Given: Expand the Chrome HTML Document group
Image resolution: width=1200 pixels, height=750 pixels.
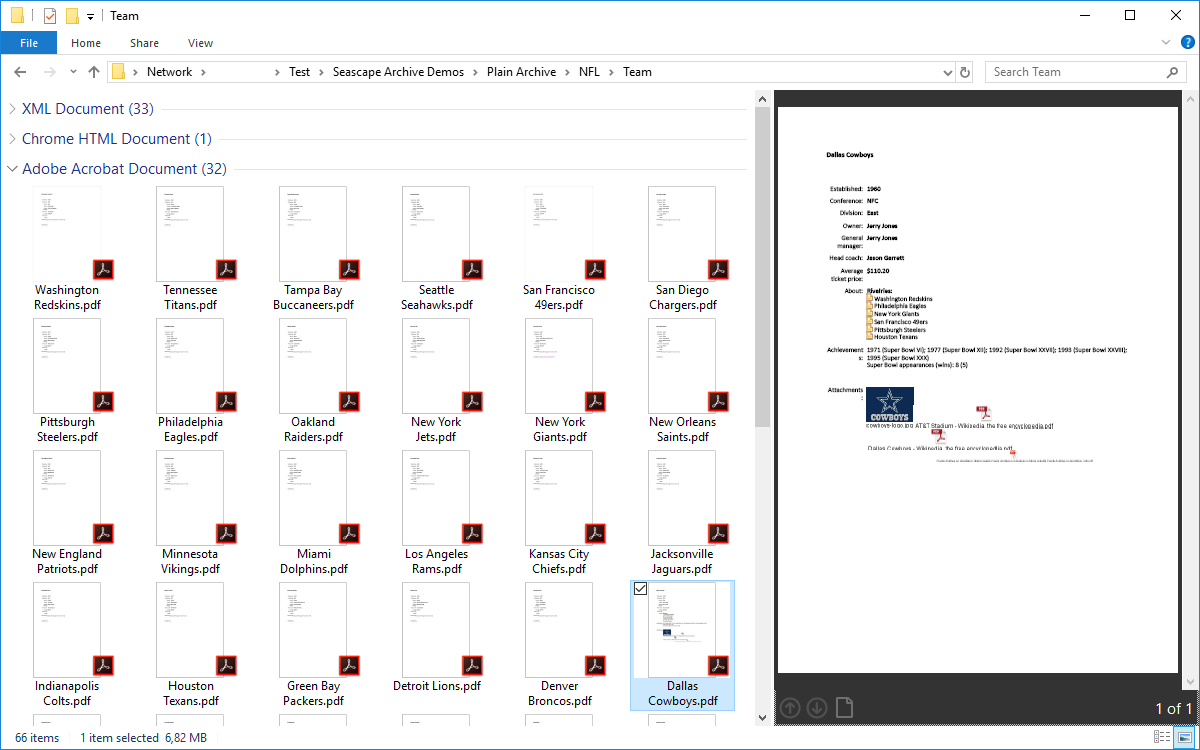Looking at the screenshot, I should click(x=12, y=139).
